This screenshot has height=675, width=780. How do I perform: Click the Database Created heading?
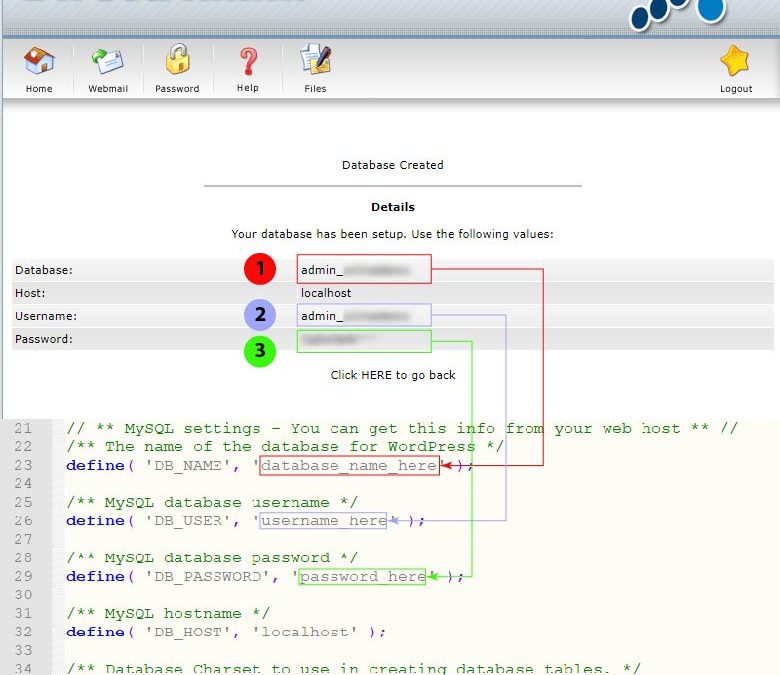pyautogui.click(x=393, y=165)
